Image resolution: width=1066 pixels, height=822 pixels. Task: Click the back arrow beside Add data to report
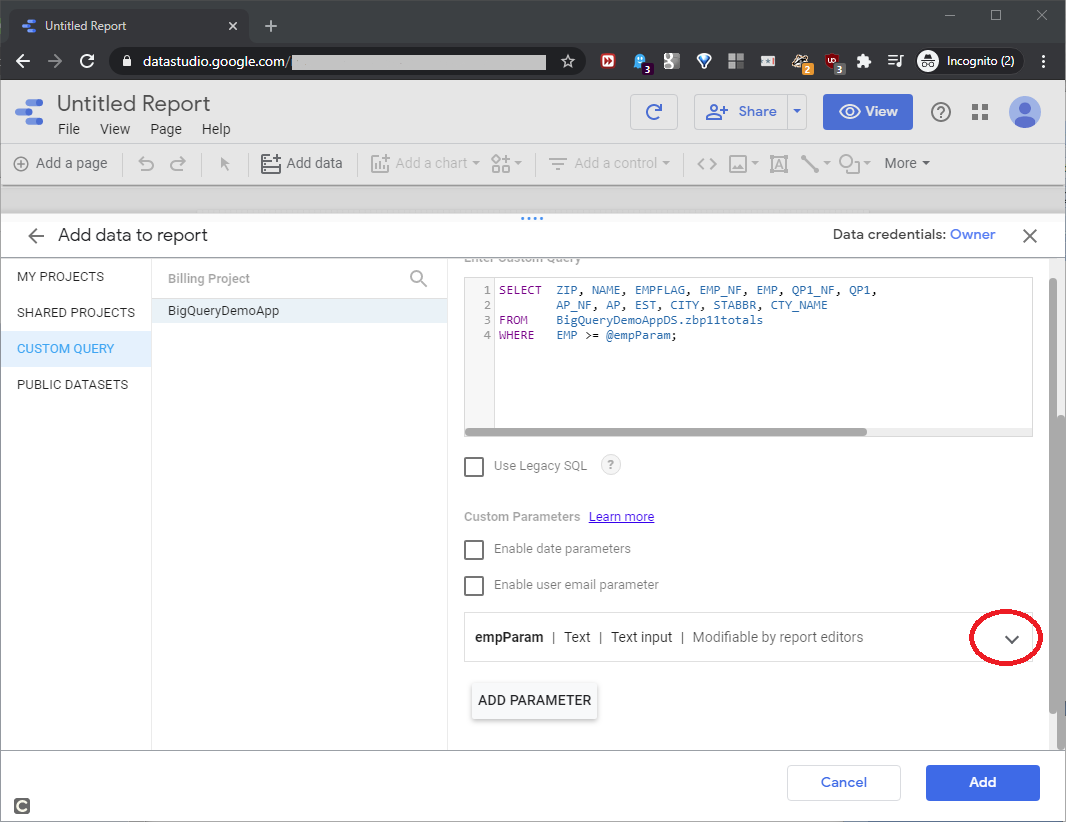point(37,236)
